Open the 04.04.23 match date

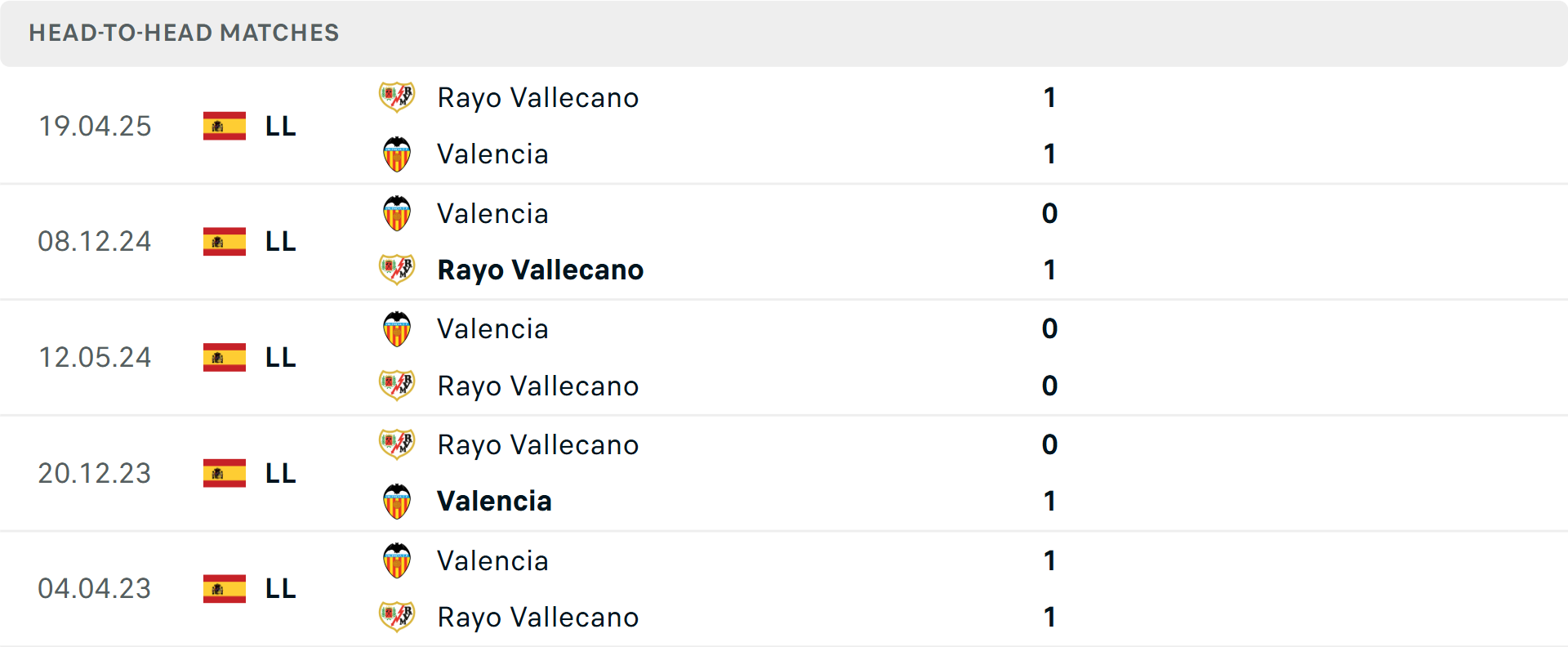tap(95, 589)
